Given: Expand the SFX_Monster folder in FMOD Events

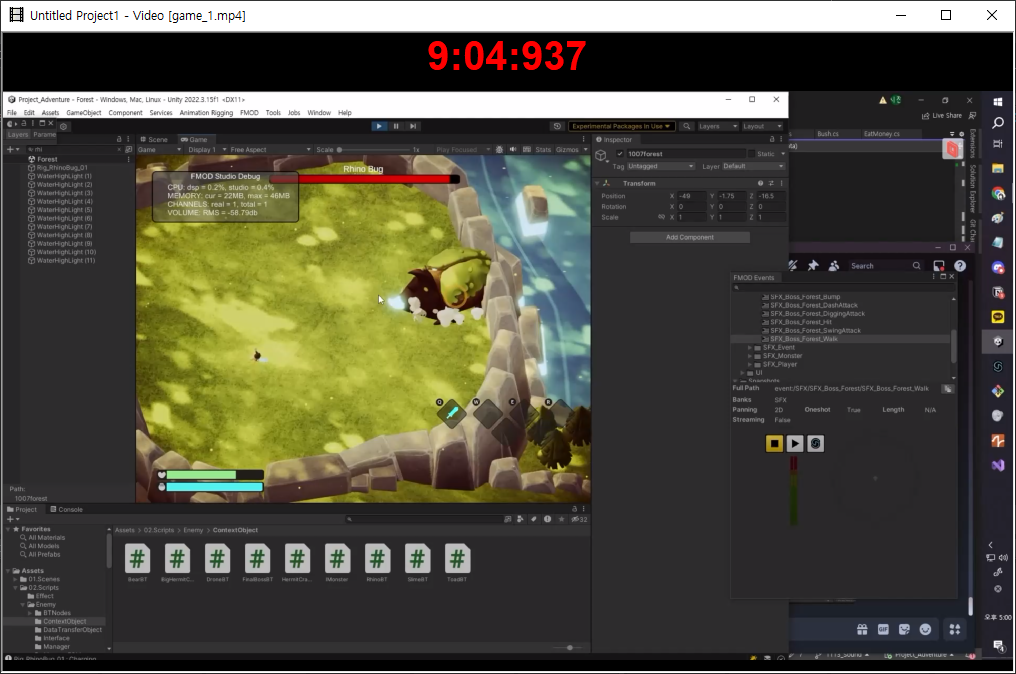Looking at the screenshot, I should pos(750,356).
